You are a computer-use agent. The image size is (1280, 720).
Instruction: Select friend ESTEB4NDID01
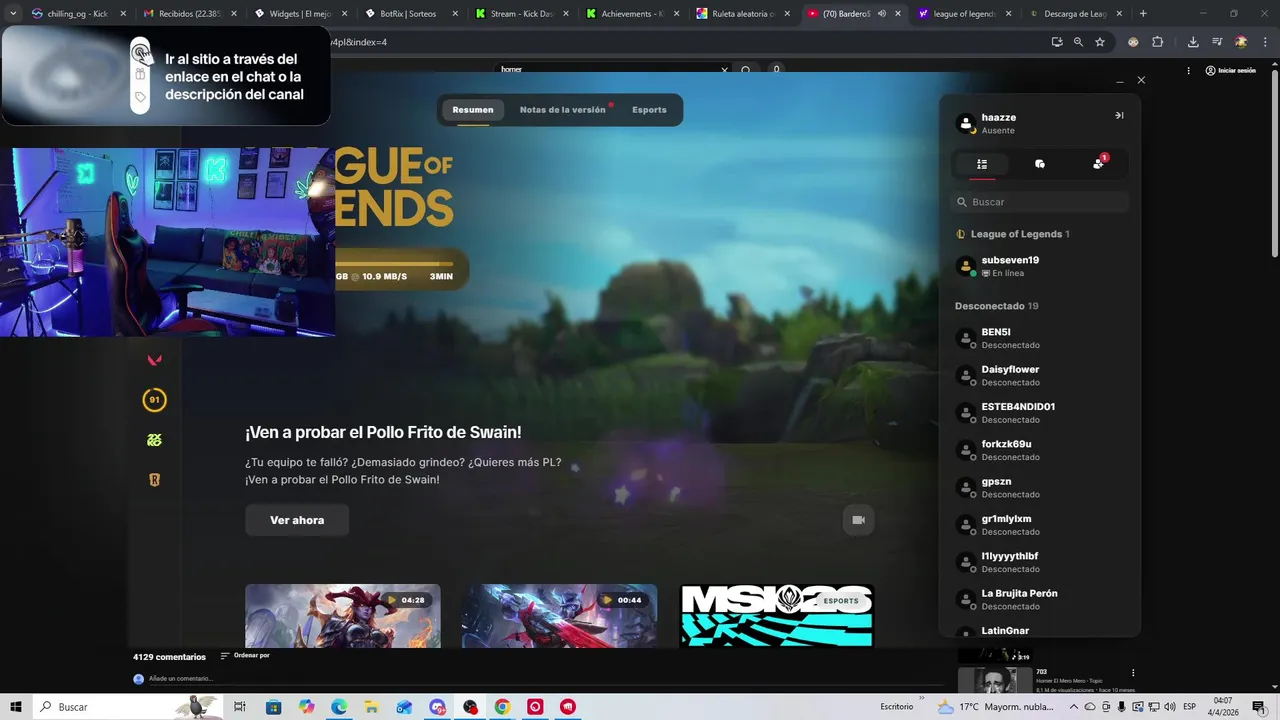tap(1040, 413)
